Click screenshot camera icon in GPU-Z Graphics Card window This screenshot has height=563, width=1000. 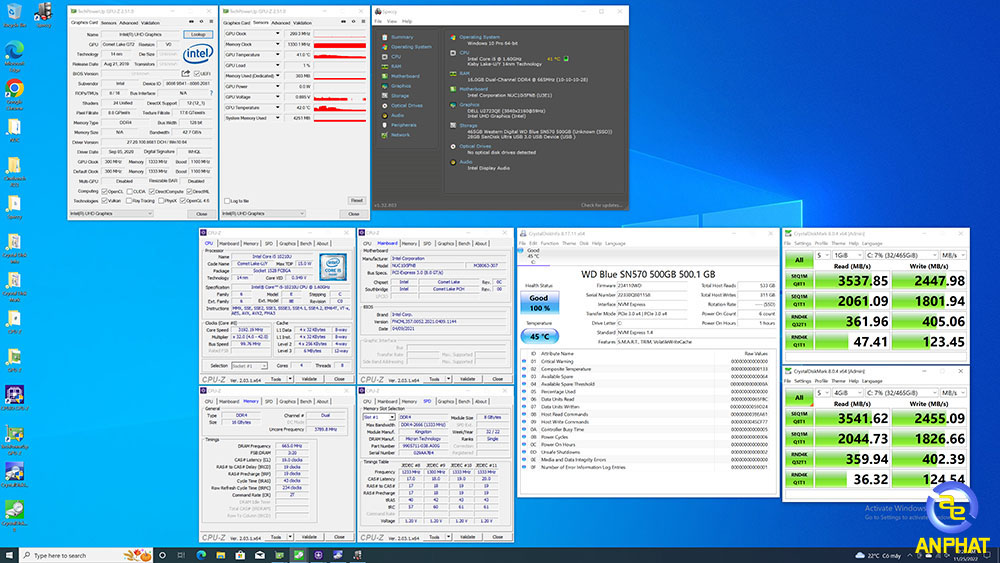pos(191,22)
